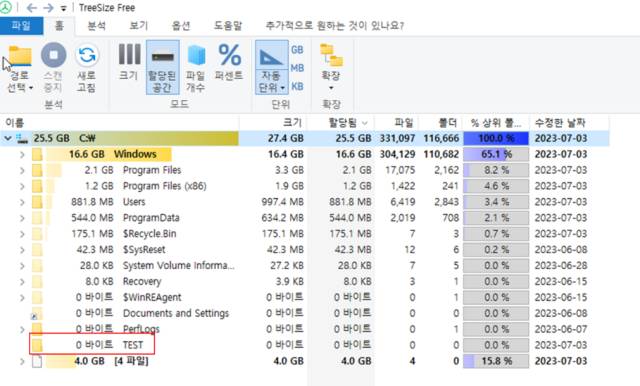
Task: Click the 새로 고침 refresh icon
Action: click(87, 55)
